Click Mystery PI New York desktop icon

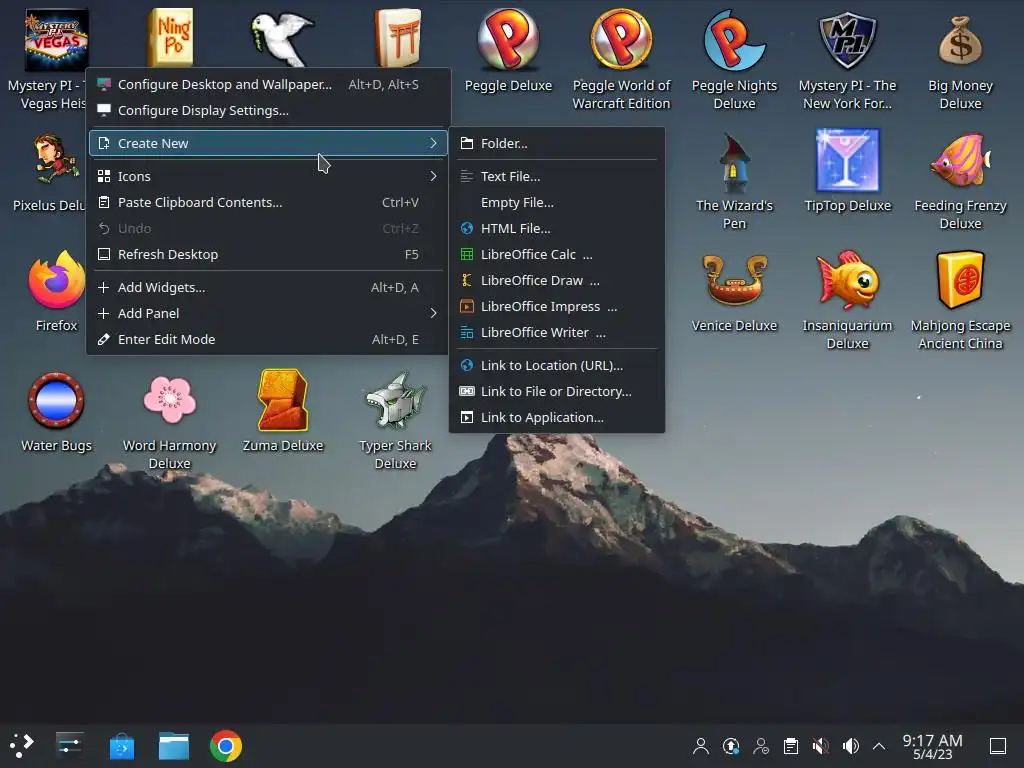[x=847, y=40]
